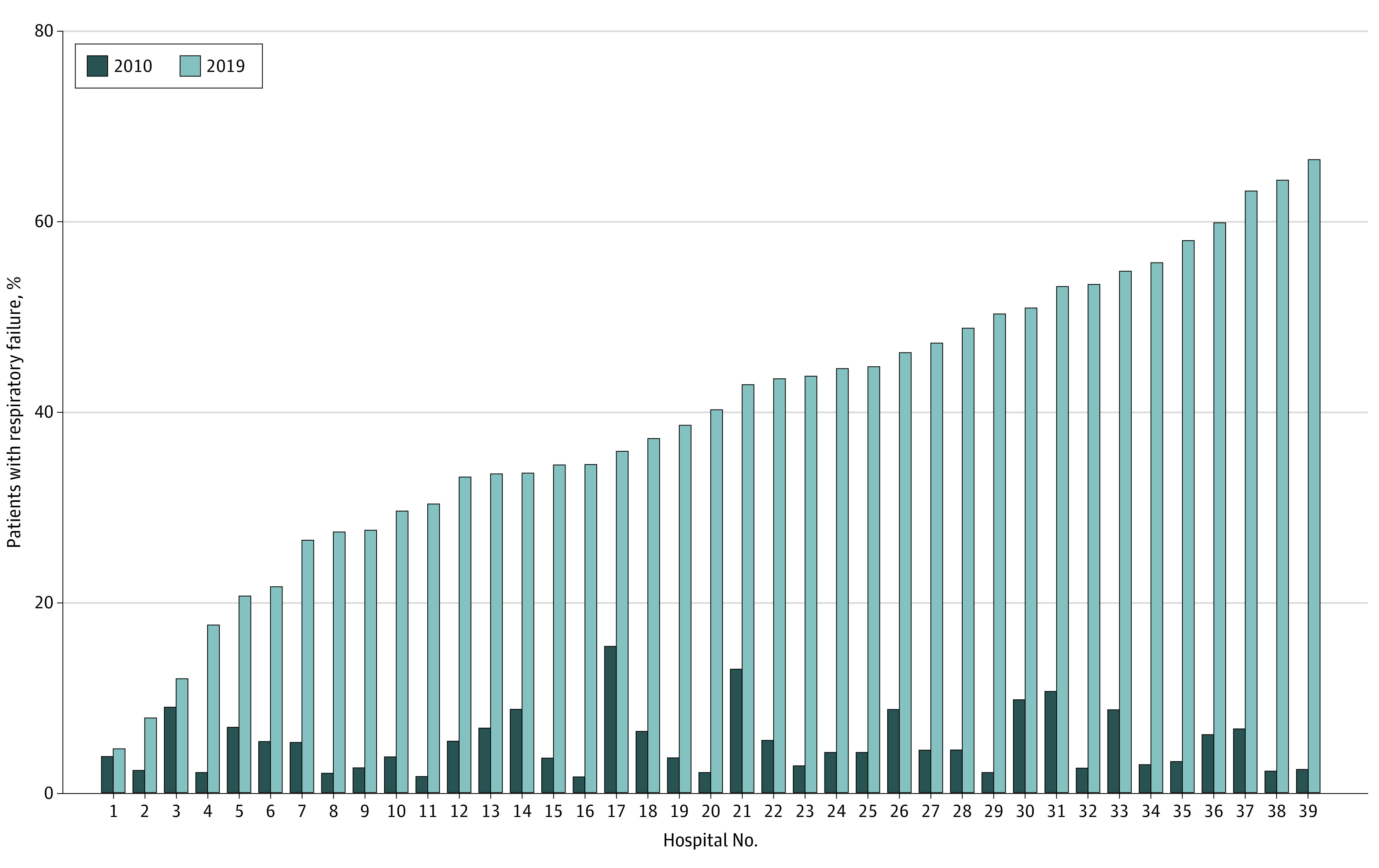This screenshot has width=1379, height=868.
Task: Click the 2019 bar for hospital 39
Action: [1314, 477]
